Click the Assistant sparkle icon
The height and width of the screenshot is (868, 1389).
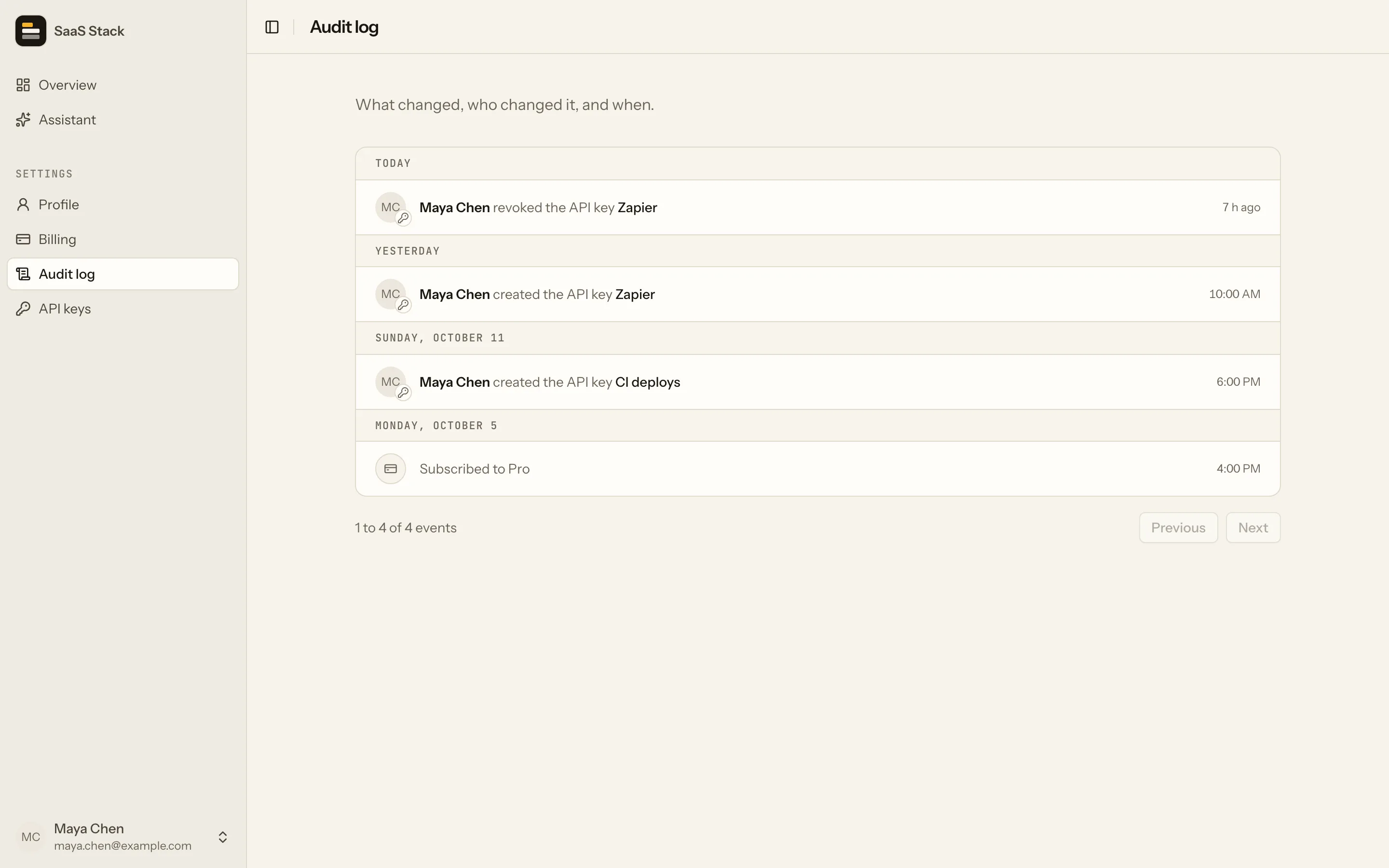[23, 120]
